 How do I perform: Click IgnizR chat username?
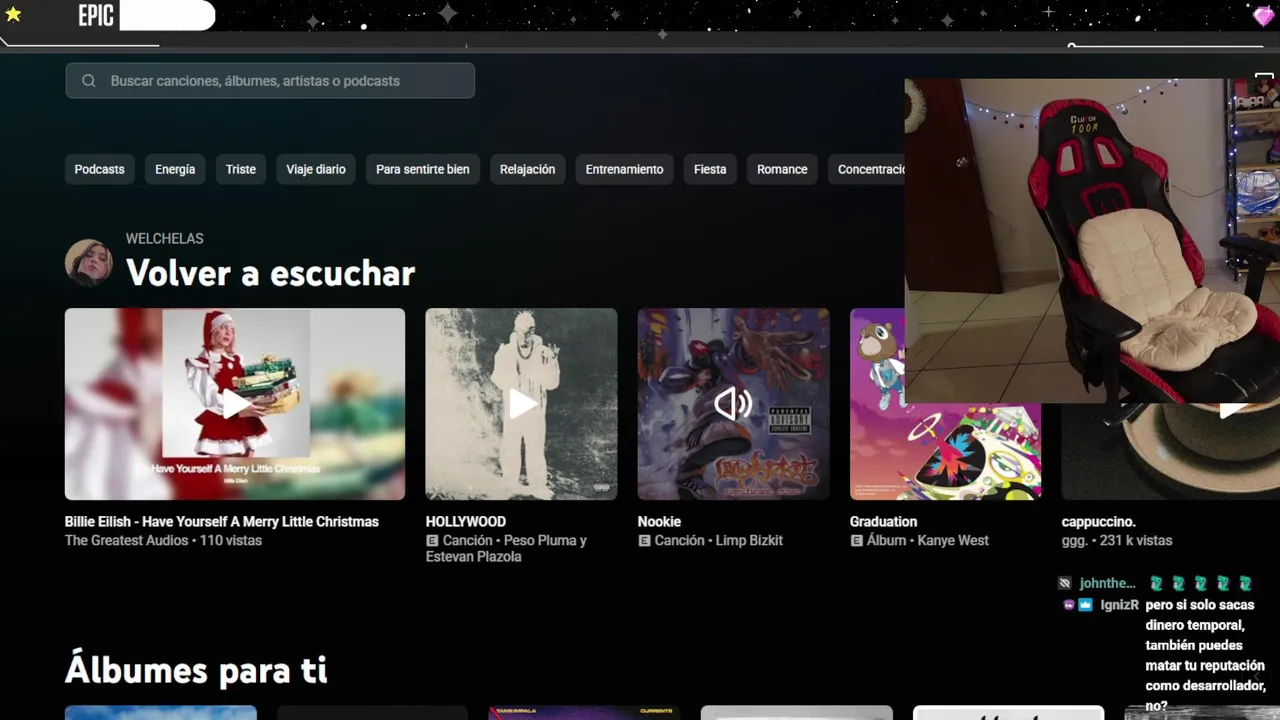[x=1119, y=605]
